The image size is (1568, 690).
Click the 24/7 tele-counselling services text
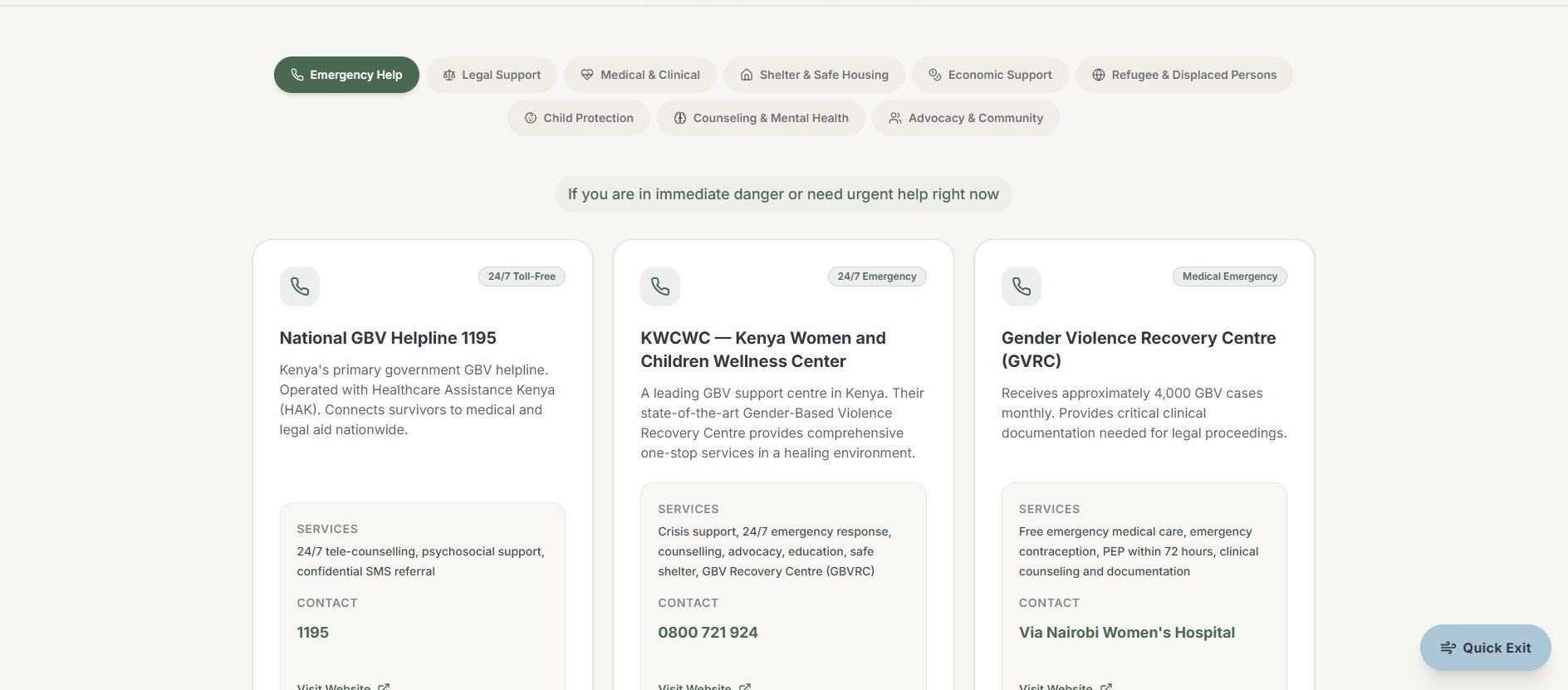point(421,561)
